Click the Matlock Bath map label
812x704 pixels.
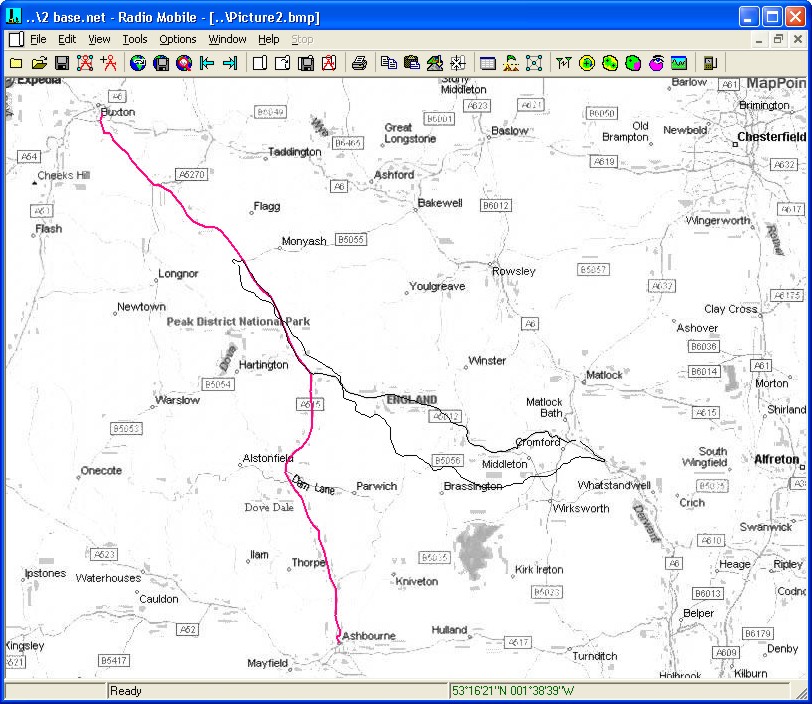pyautogui.click(x=544, y=407)
